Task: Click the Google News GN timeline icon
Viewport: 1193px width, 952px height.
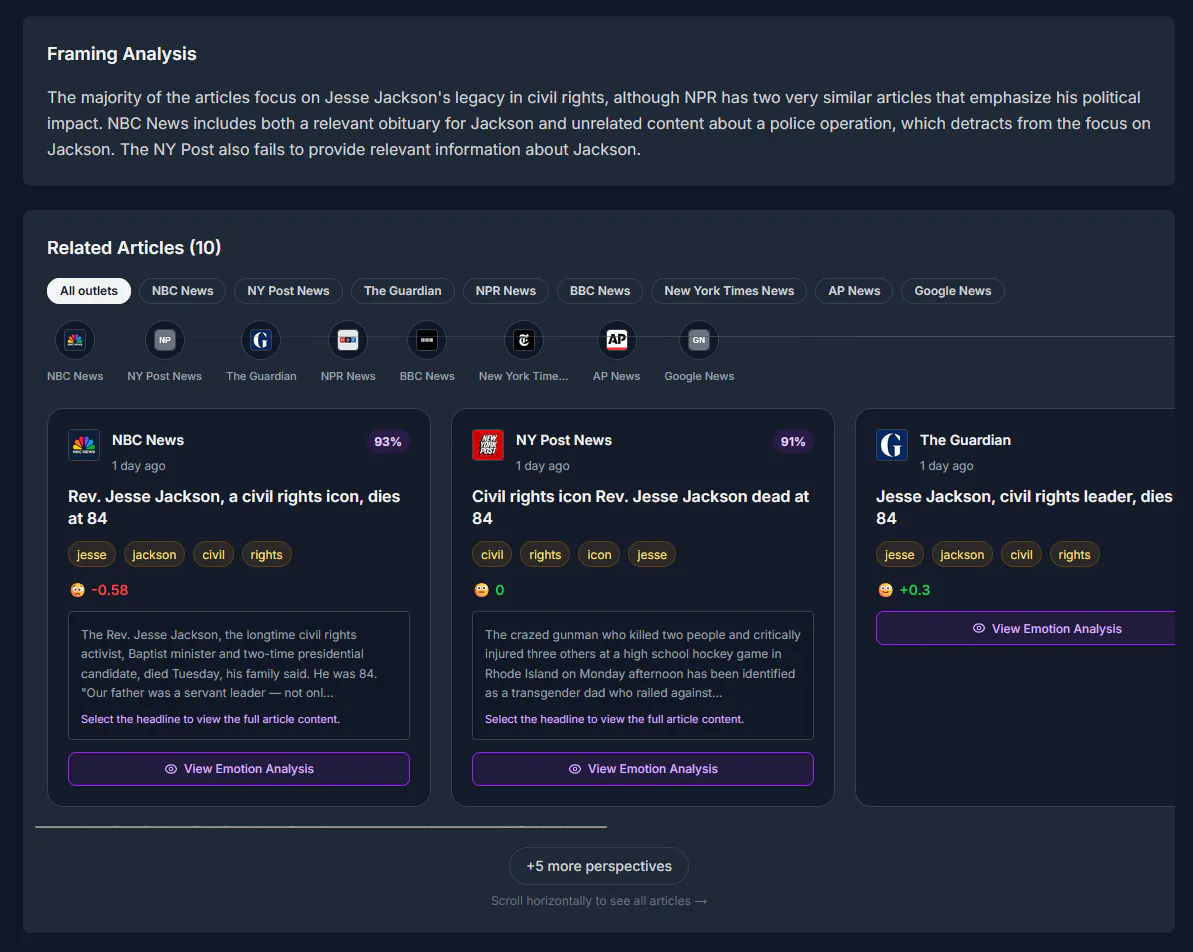Action: (x=698, y=340)
